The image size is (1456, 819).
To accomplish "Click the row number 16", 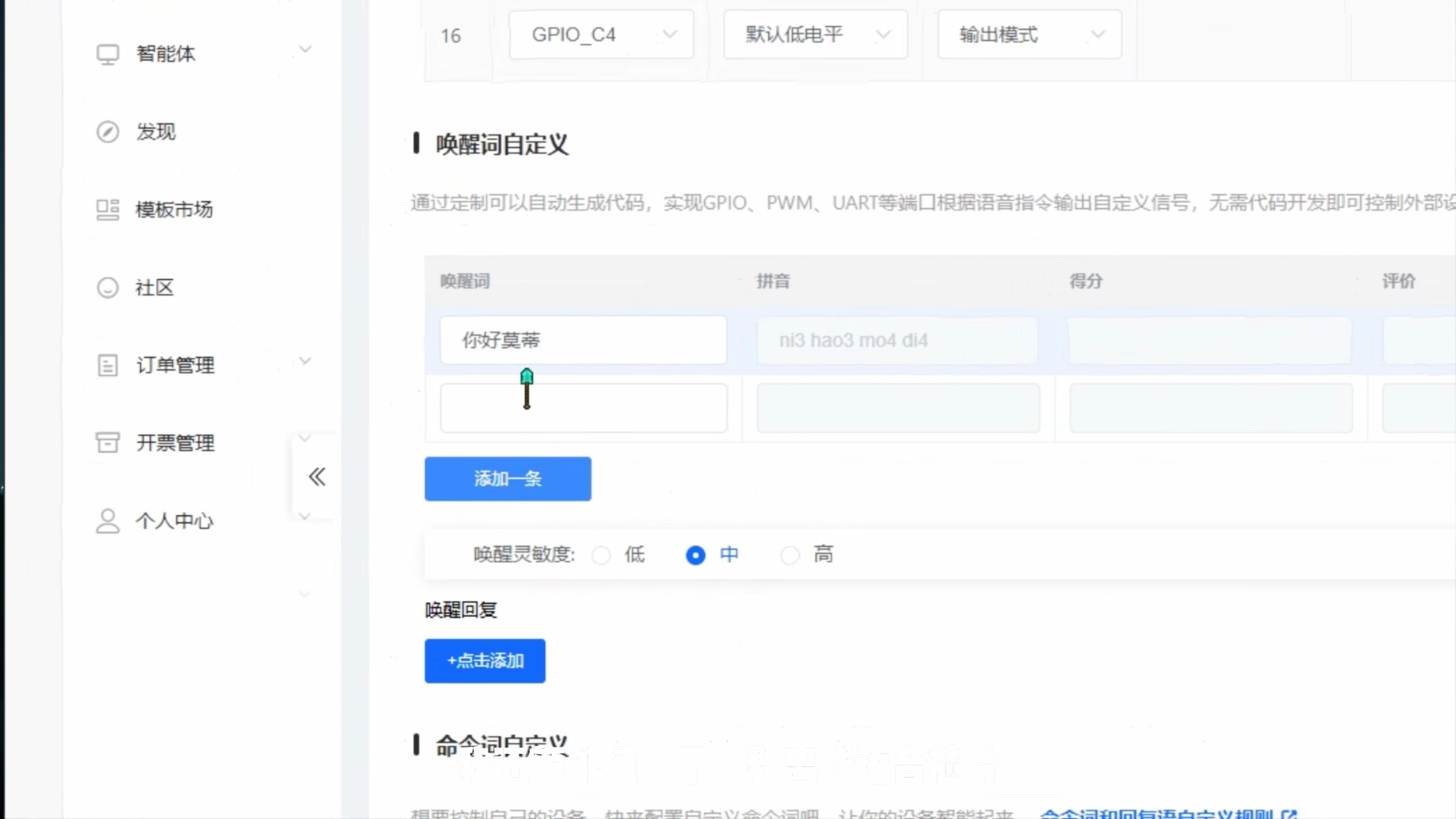I will pyautogui.click(x=451, y=36).
